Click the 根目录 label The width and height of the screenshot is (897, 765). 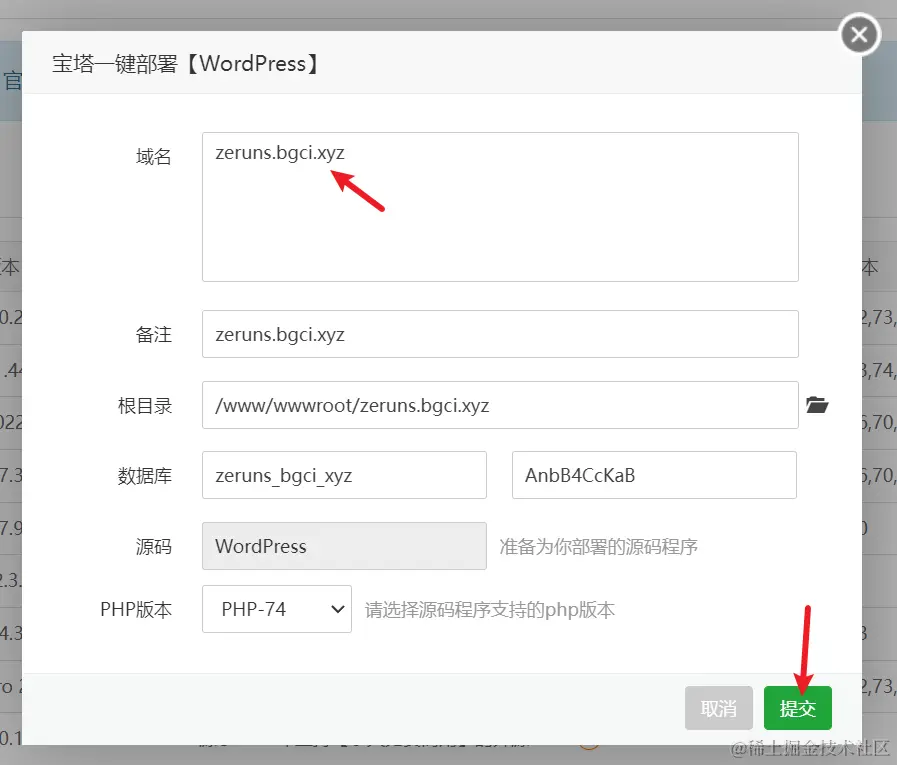pyautogui.click(x=145, y=406)
